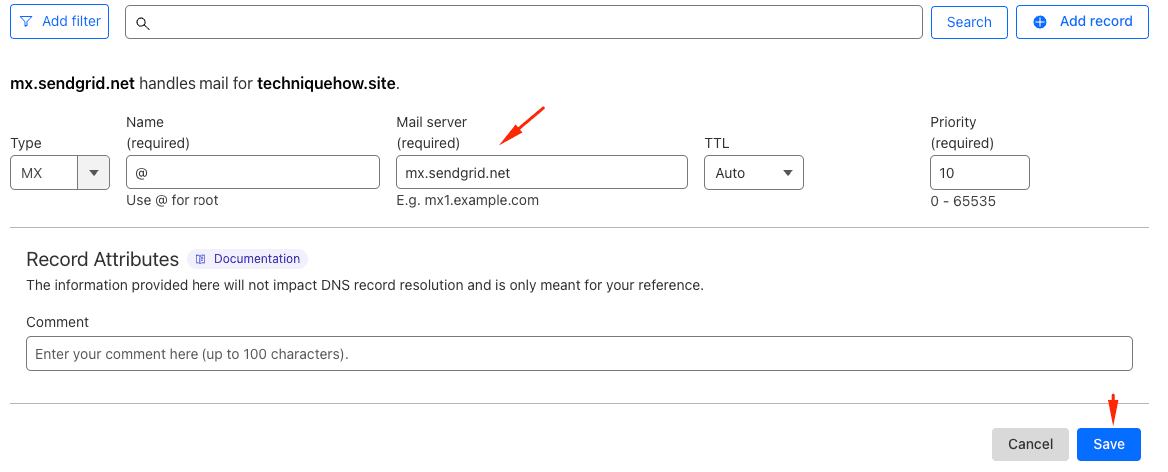Click the funnel icon beside Add filter

click(26, 21)
